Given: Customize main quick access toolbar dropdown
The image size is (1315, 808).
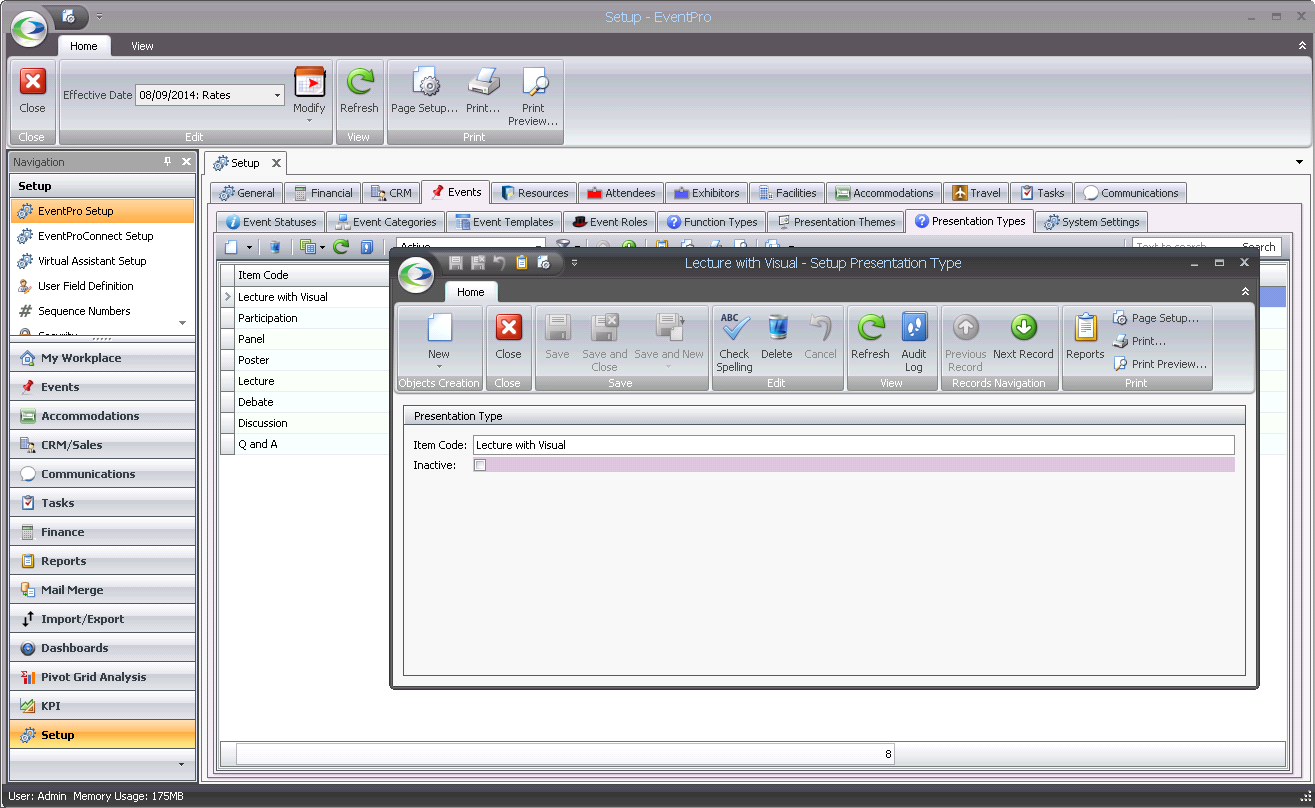Looking at the screenshot, I should (x=99, y=17).
